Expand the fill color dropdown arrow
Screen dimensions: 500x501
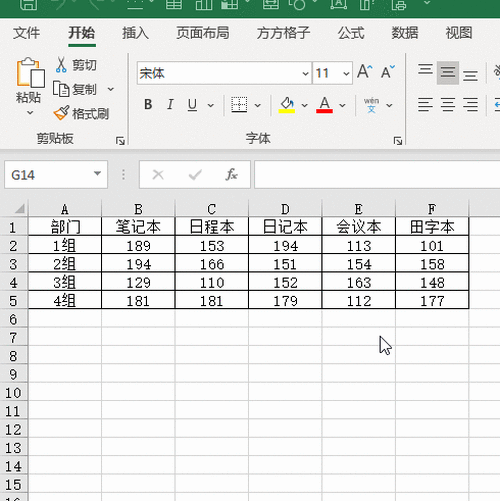point(304,105)
